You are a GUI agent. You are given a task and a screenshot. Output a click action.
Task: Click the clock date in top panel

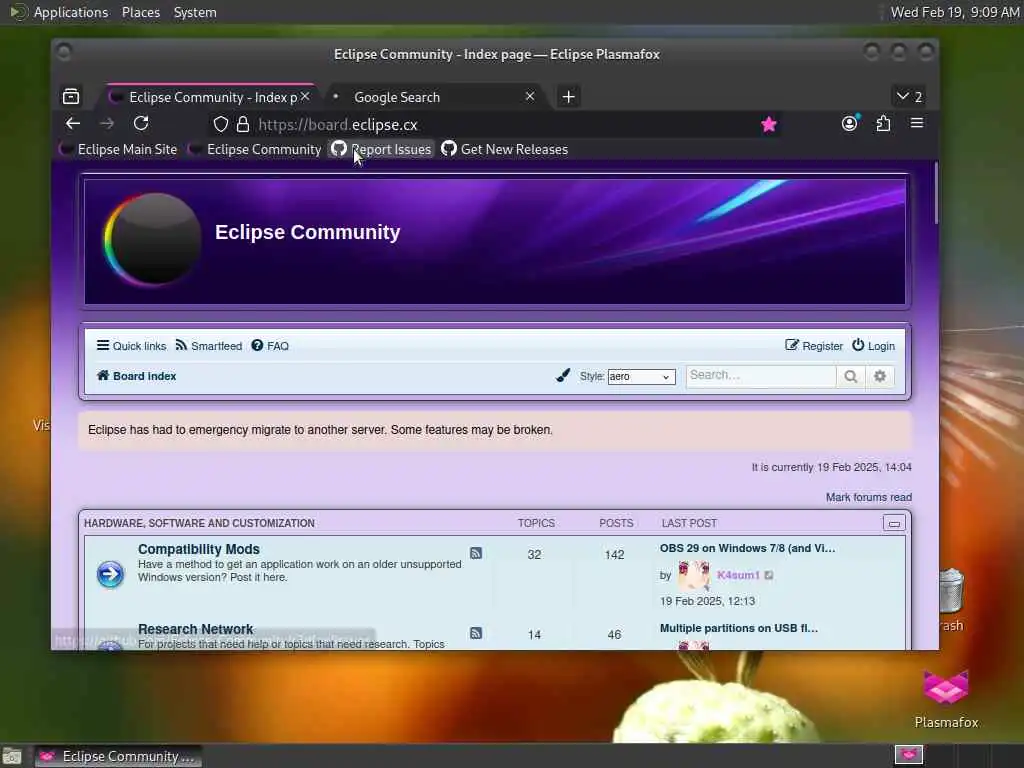[x=955, y=12]
